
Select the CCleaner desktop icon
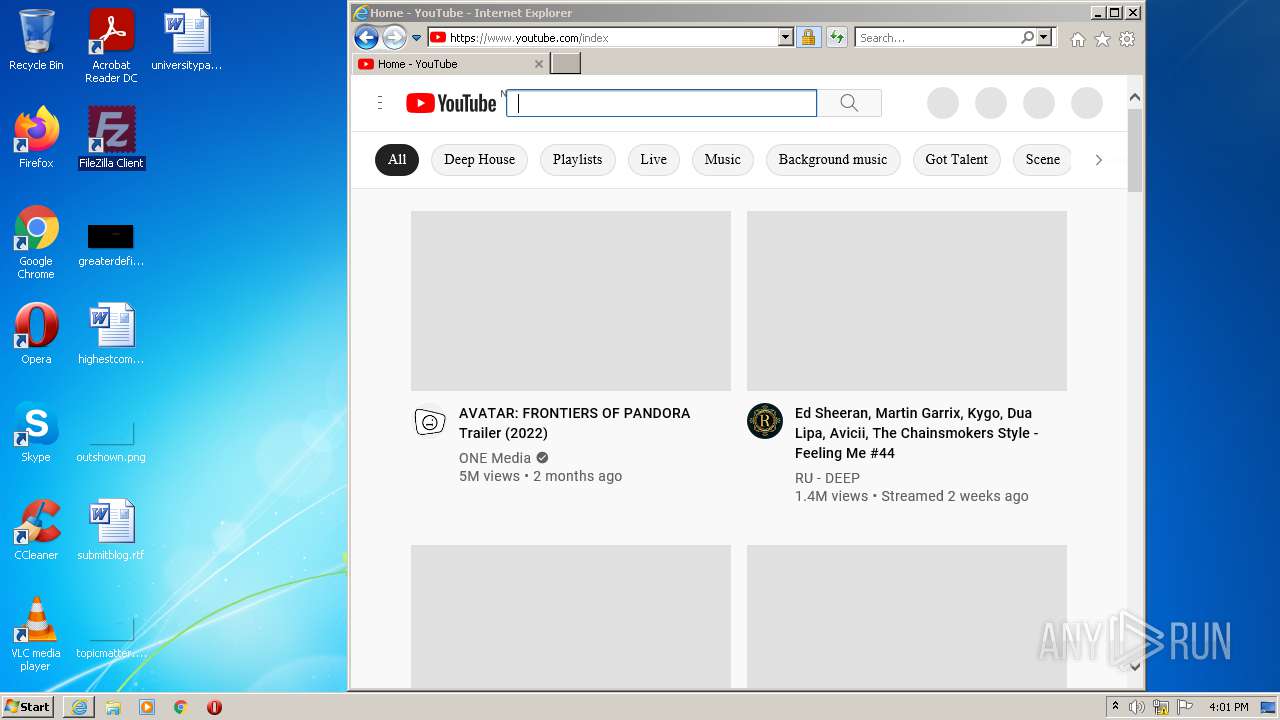coord(36,530)
